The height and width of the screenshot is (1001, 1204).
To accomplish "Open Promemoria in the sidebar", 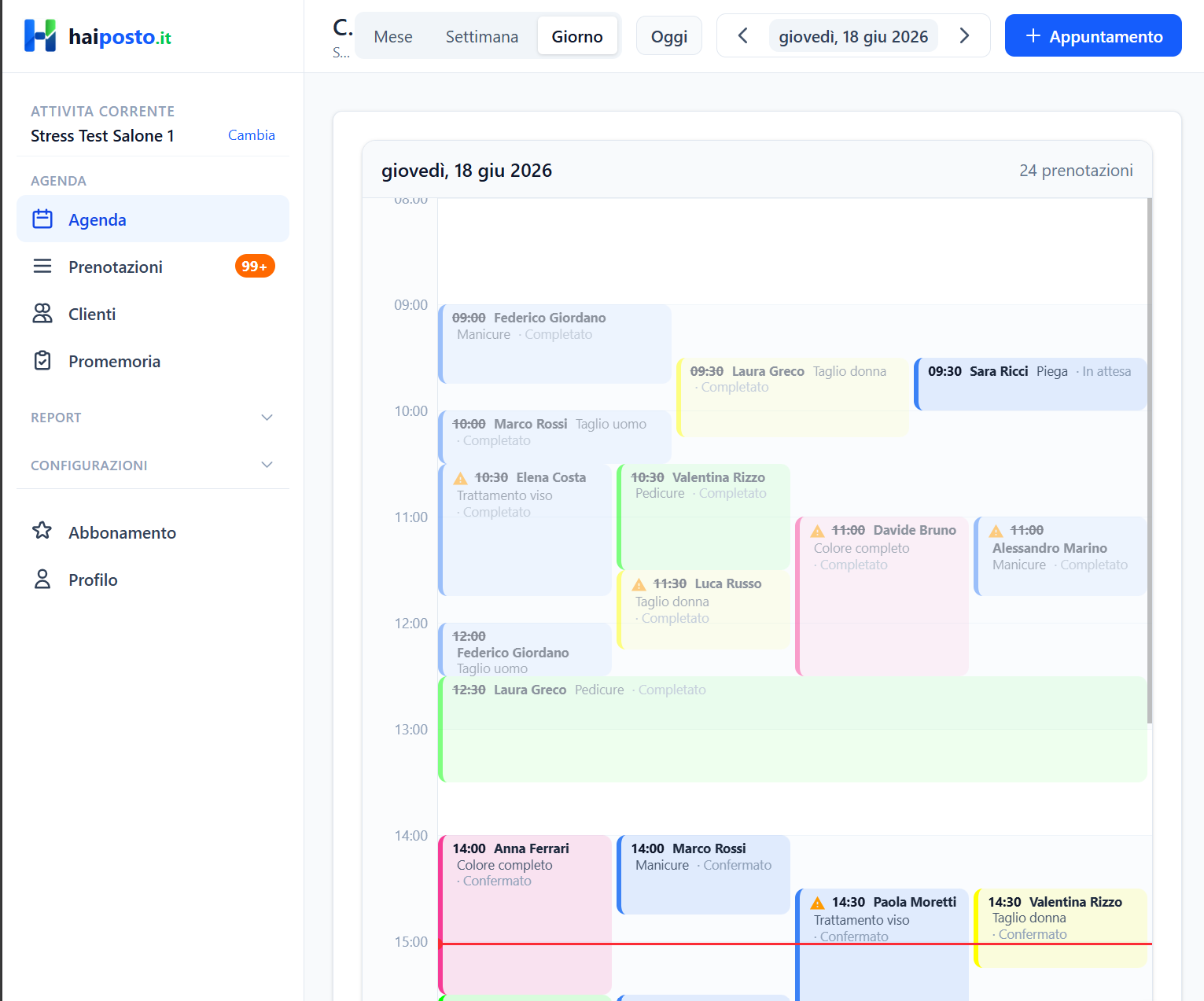I will [x=153, y=361].
